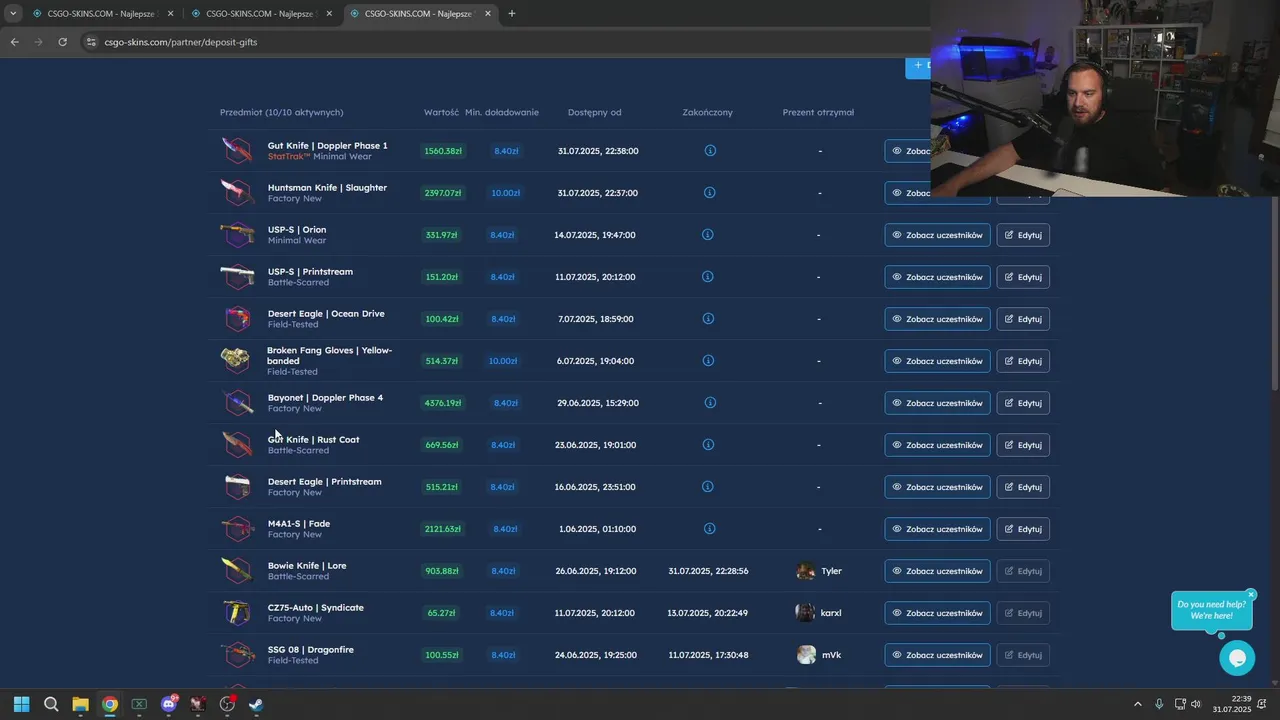Click info icon in Gut Knife Doppler row
Screen dimensions: 1280x720
coord(710,151)
